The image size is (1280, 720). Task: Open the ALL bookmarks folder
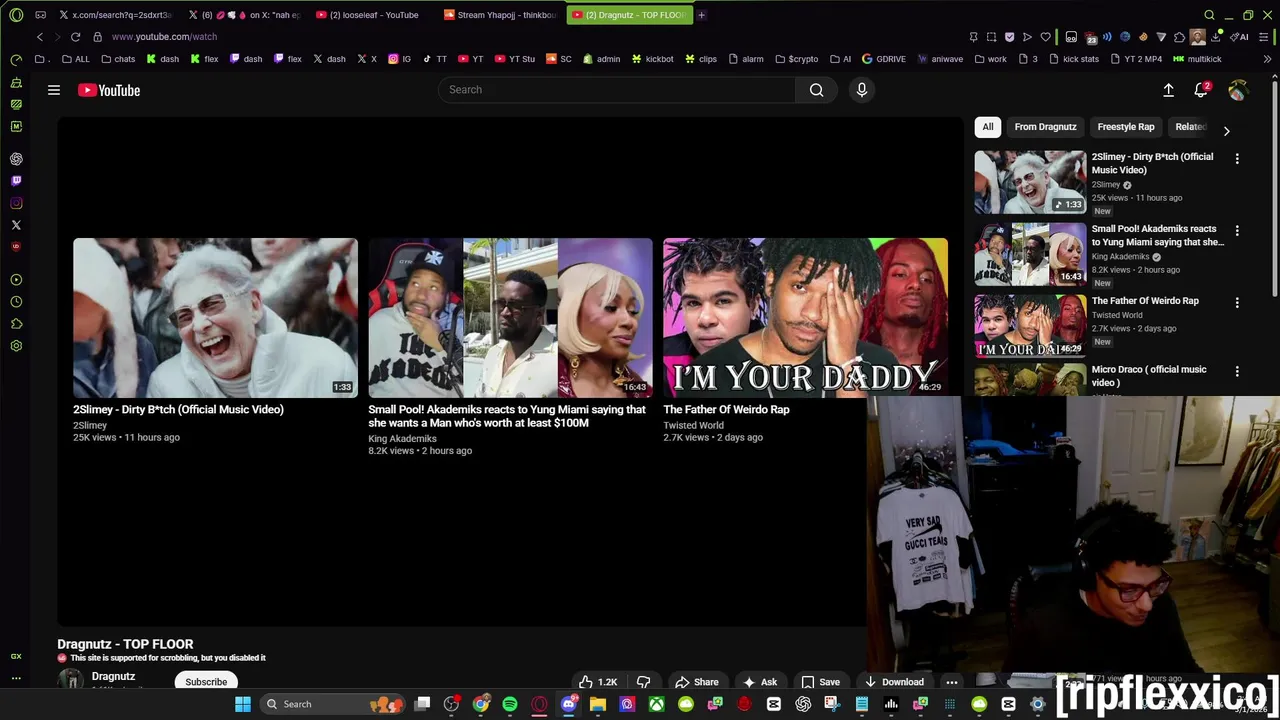[x=76, y=59]
